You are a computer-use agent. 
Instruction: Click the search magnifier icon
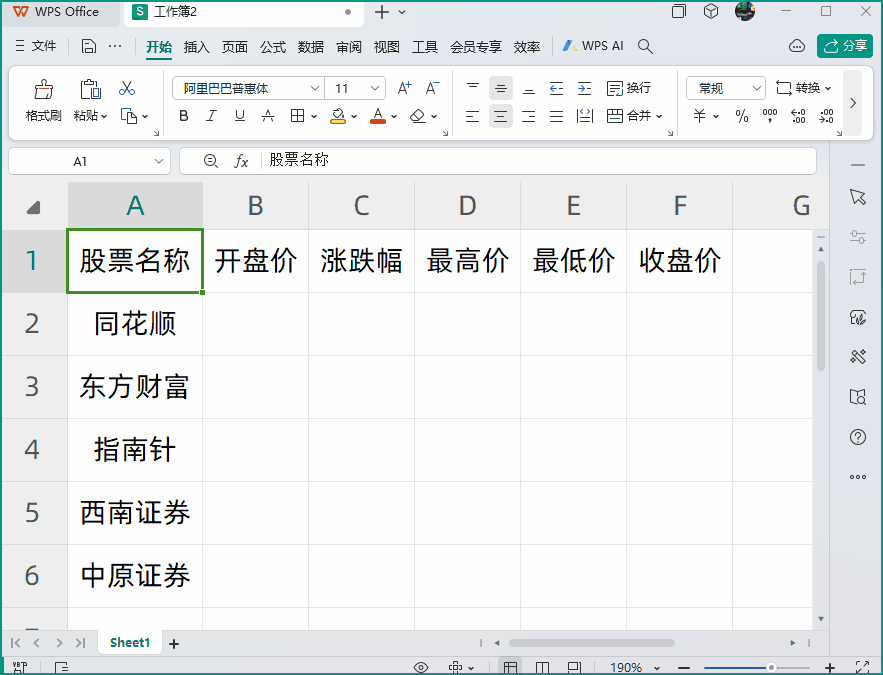point(645,46)
